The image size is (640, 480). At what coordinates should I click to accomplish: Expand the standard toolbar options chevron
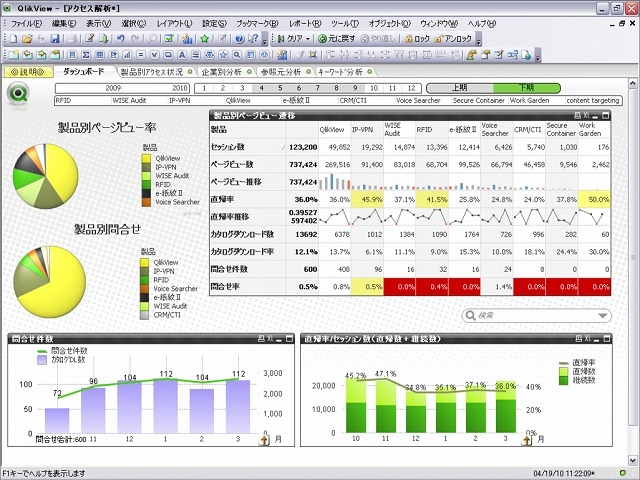coord(264,40)
